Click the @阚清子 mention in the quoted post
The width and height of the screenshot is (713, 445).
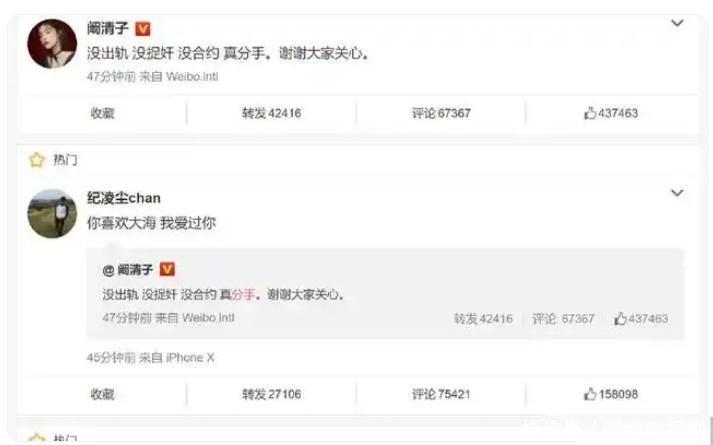[x=128, y=270]
